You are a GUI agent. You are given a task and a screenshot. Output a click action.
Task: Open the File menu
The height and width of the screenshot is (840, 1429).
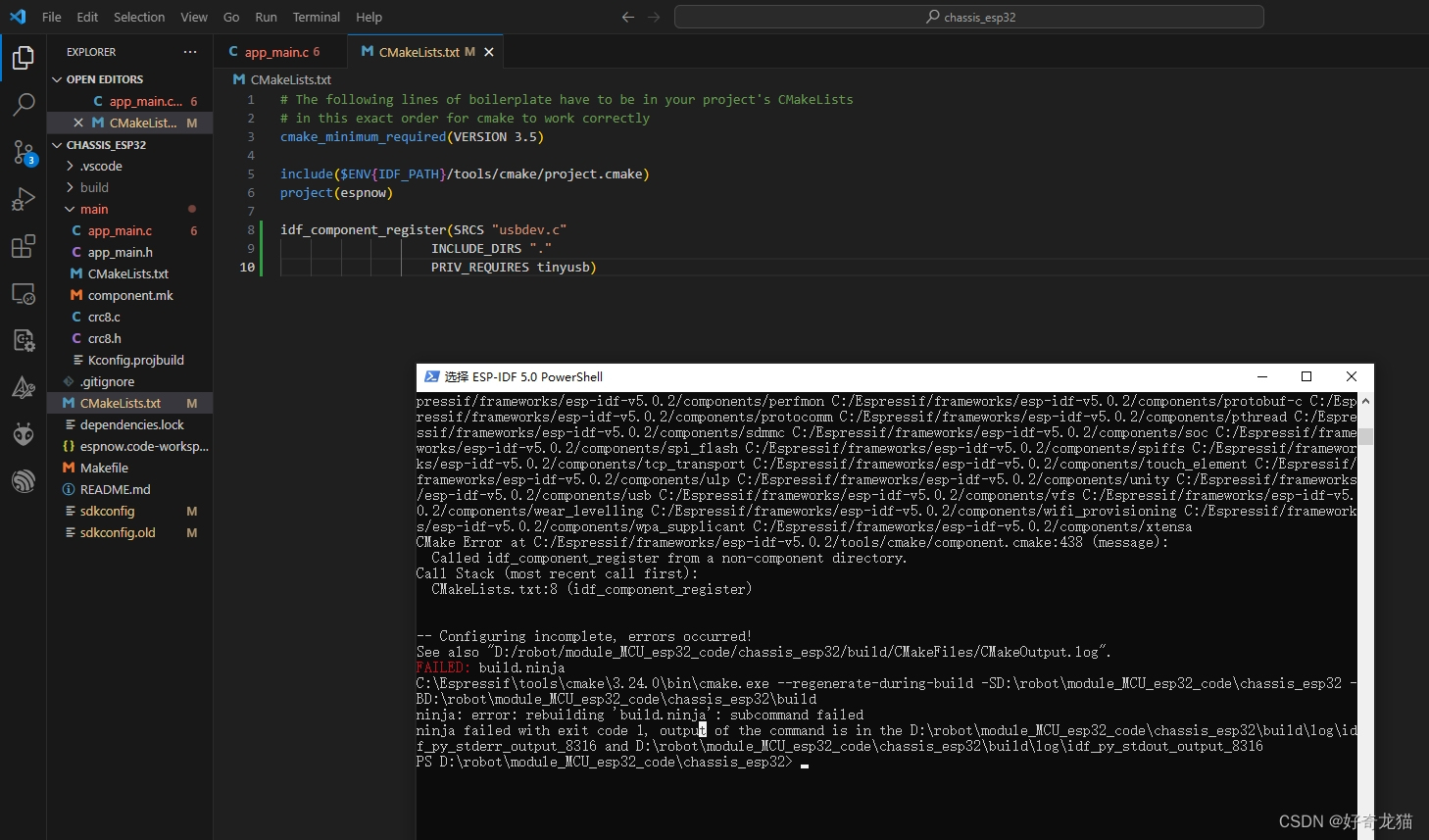52,17
